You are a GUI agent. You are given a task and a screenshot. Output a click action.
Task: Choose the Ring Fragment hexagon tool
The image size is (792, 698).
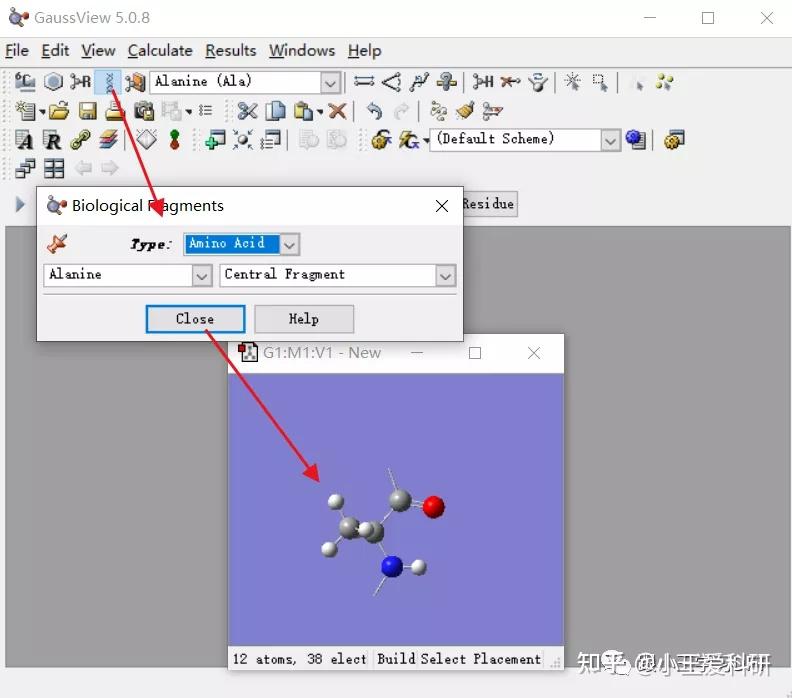tap(53, 81)
